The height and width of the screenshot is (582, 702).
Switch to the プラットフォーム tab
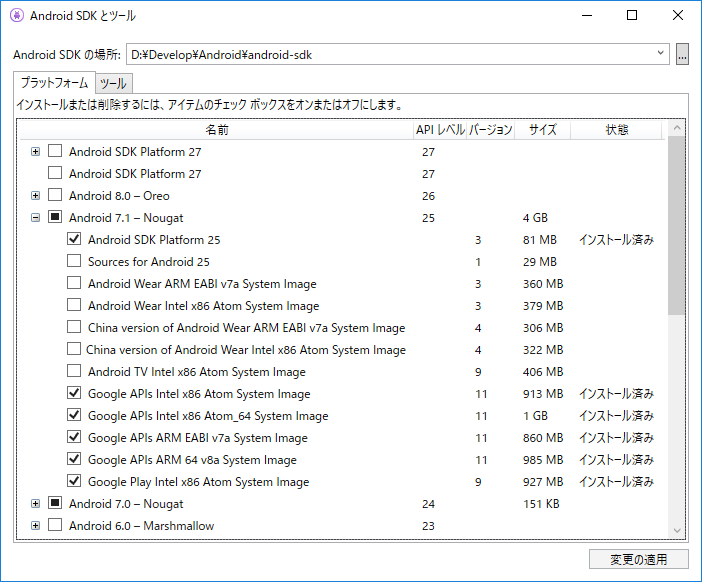pyautogui.click(x=54, y=83)
